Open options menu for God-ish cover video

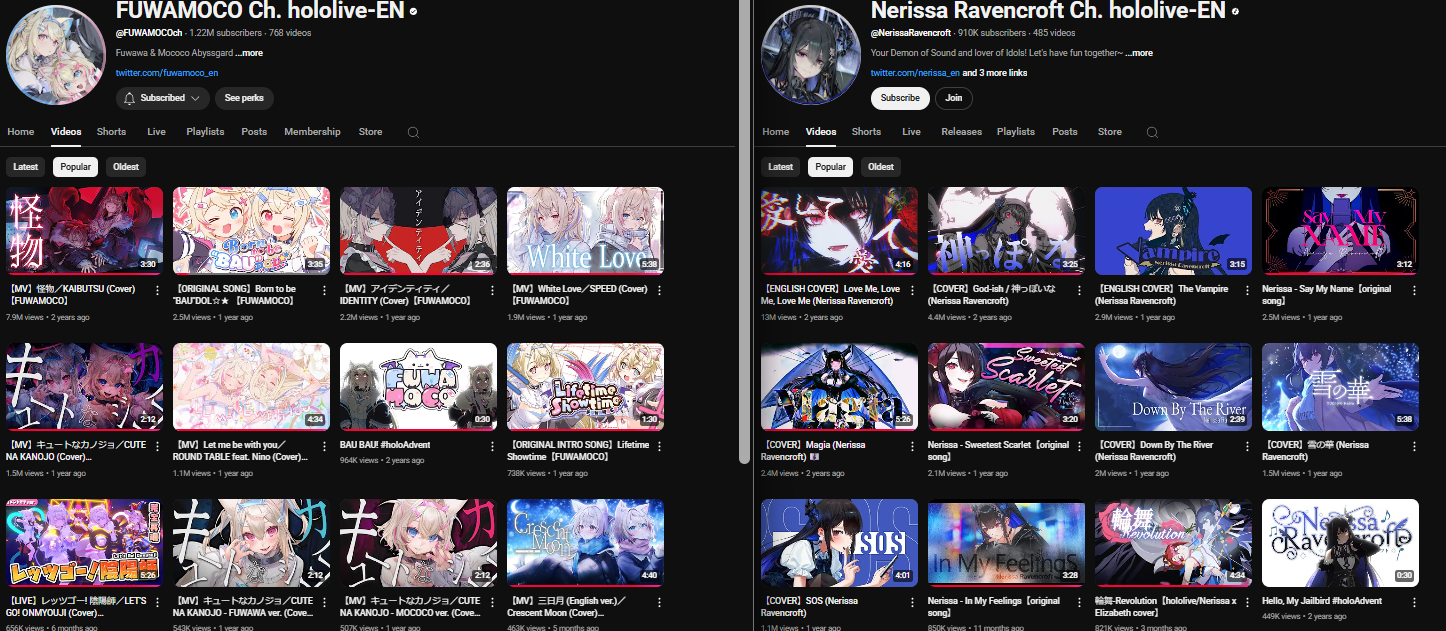click(1079, 290)
